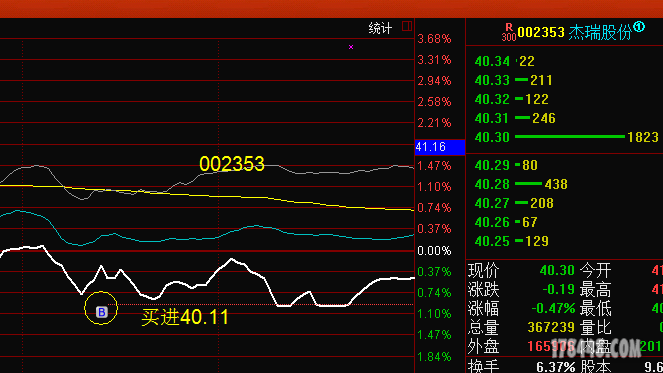Select stock code 002353 in header
Image resolution: width=663 pixels, height=373 pixels.
coord(541,33)
